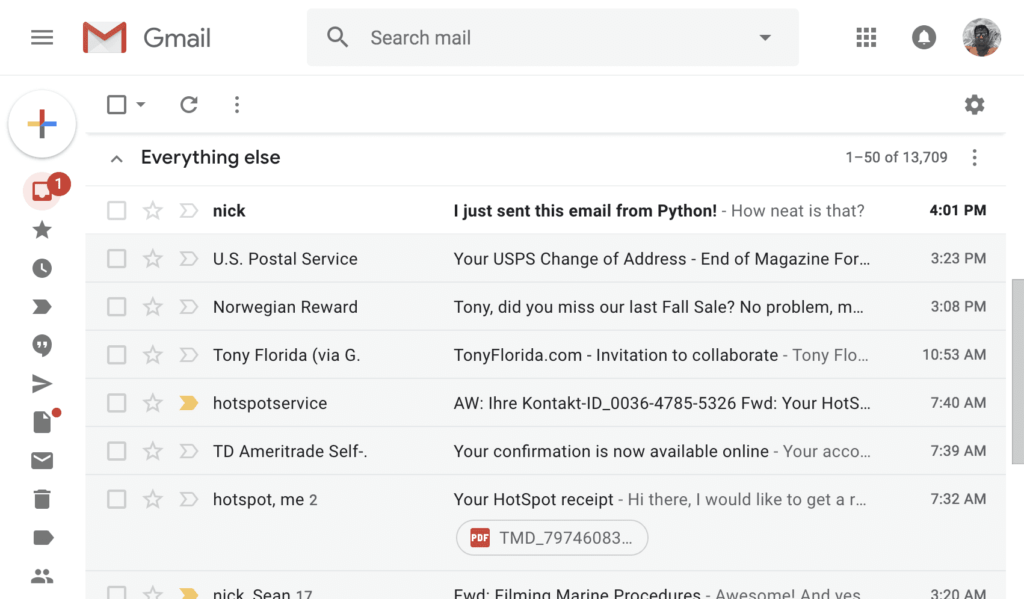Expand the search options dropdown arrow

point(765,37)
